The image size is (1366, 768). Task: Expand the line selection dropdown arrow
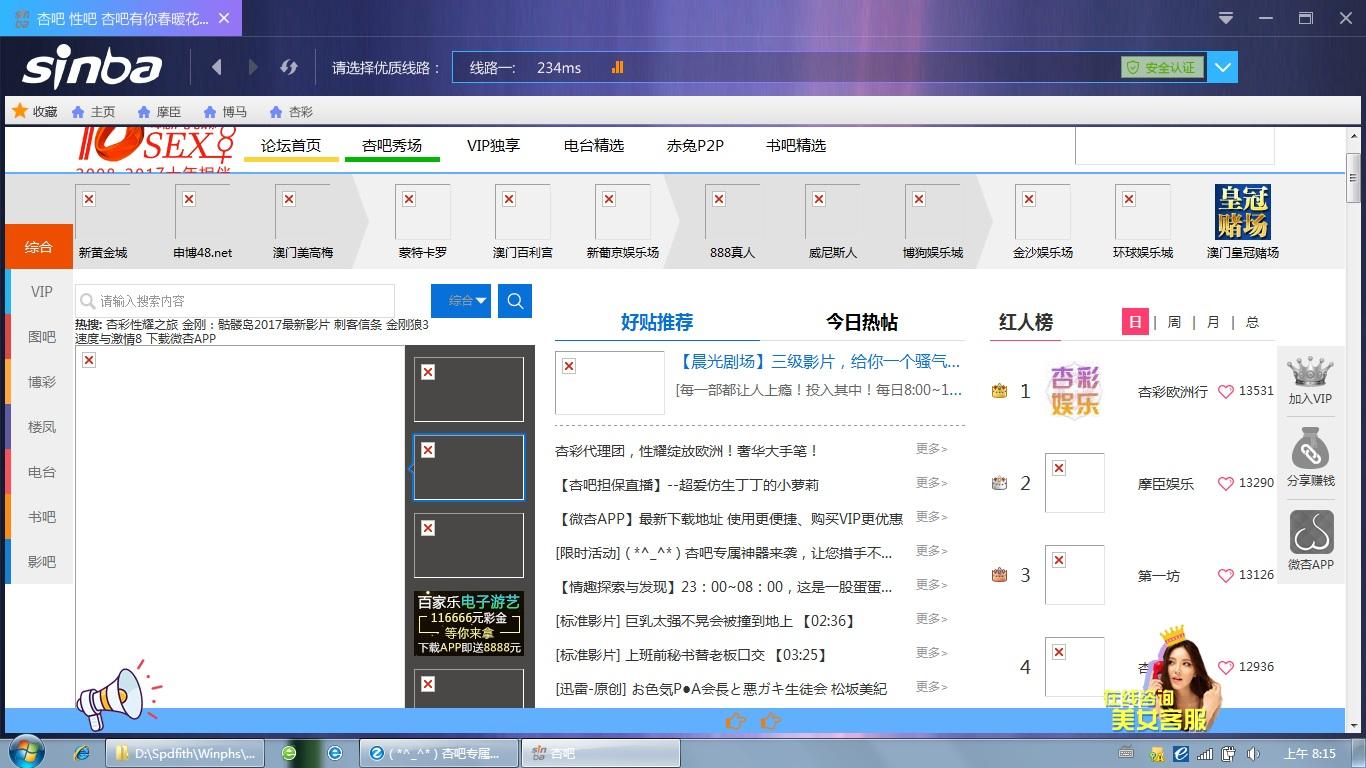click(1223, 67)
